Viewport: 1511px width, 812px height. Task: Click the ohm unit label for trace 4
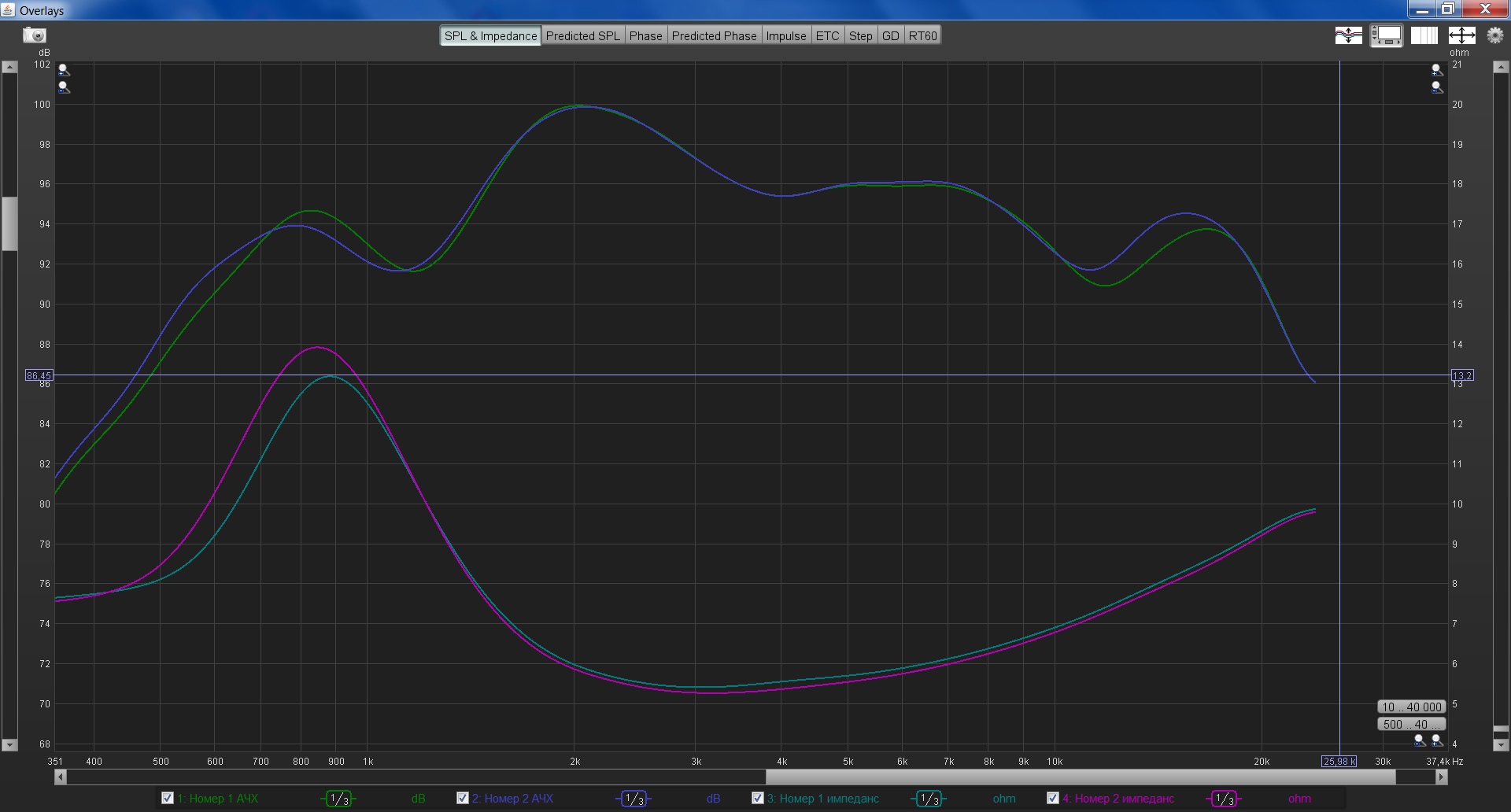[1299, 799]
